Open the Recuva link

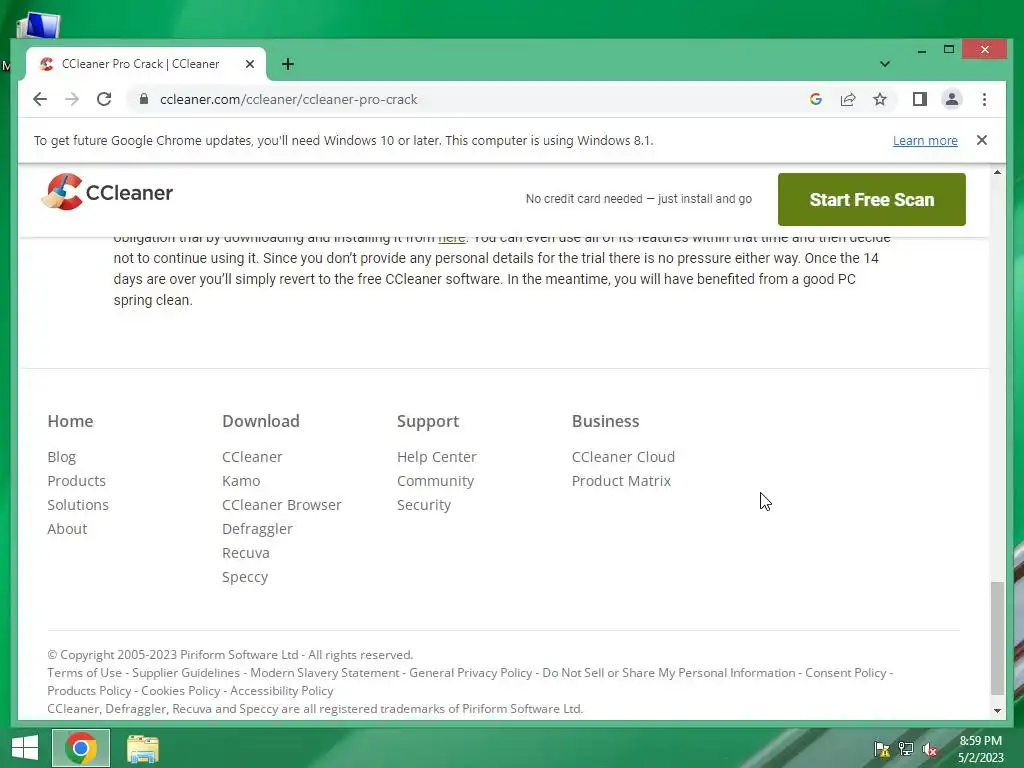click(246, 554)
